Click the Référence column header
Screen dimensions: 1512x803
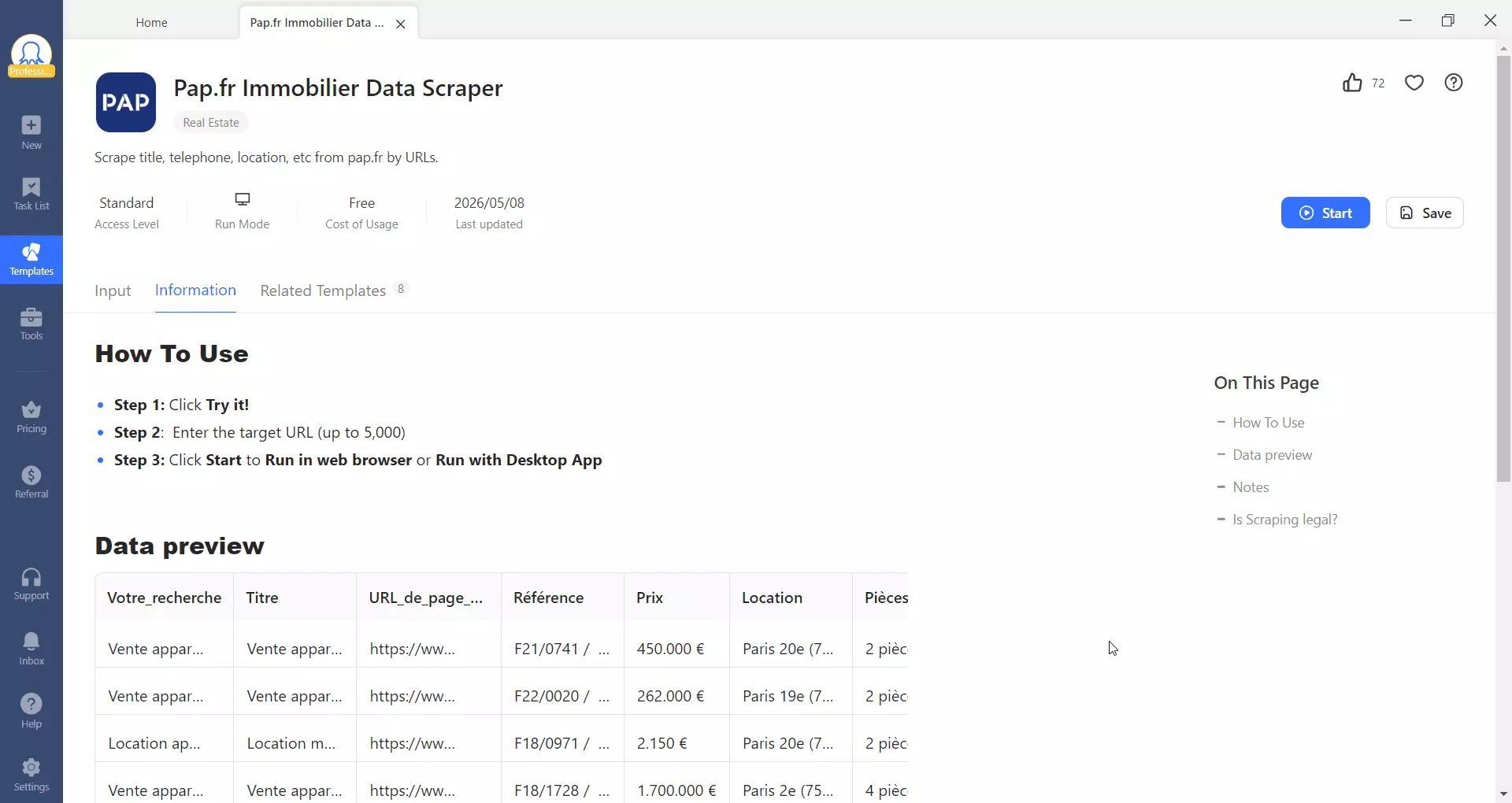562,598
